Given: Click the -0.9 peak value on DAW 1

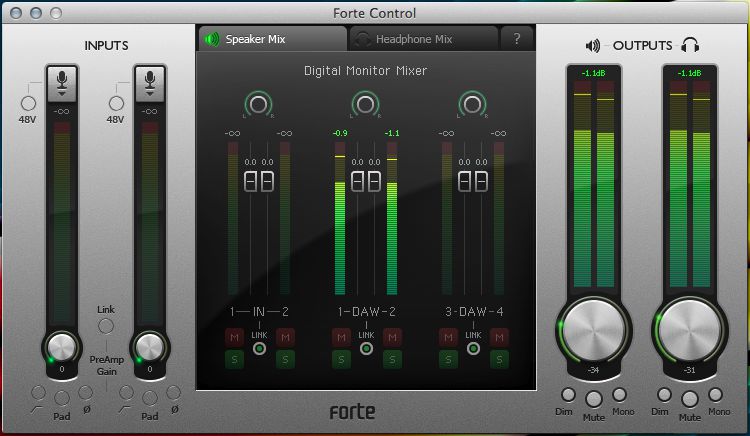Looking at the screenshot, I should (x=340, y=133).
